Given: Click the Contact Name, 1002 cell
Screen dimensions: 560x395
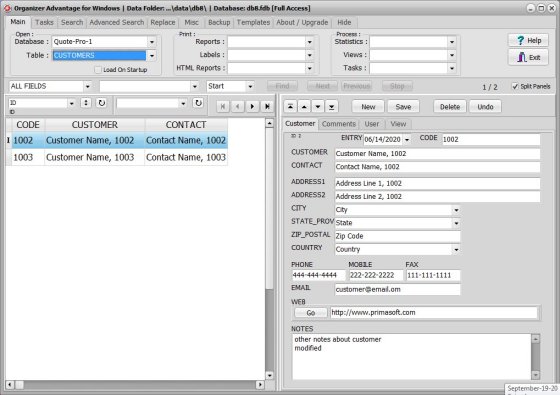Looking at the screenshot, I should (x=186, y=140).
